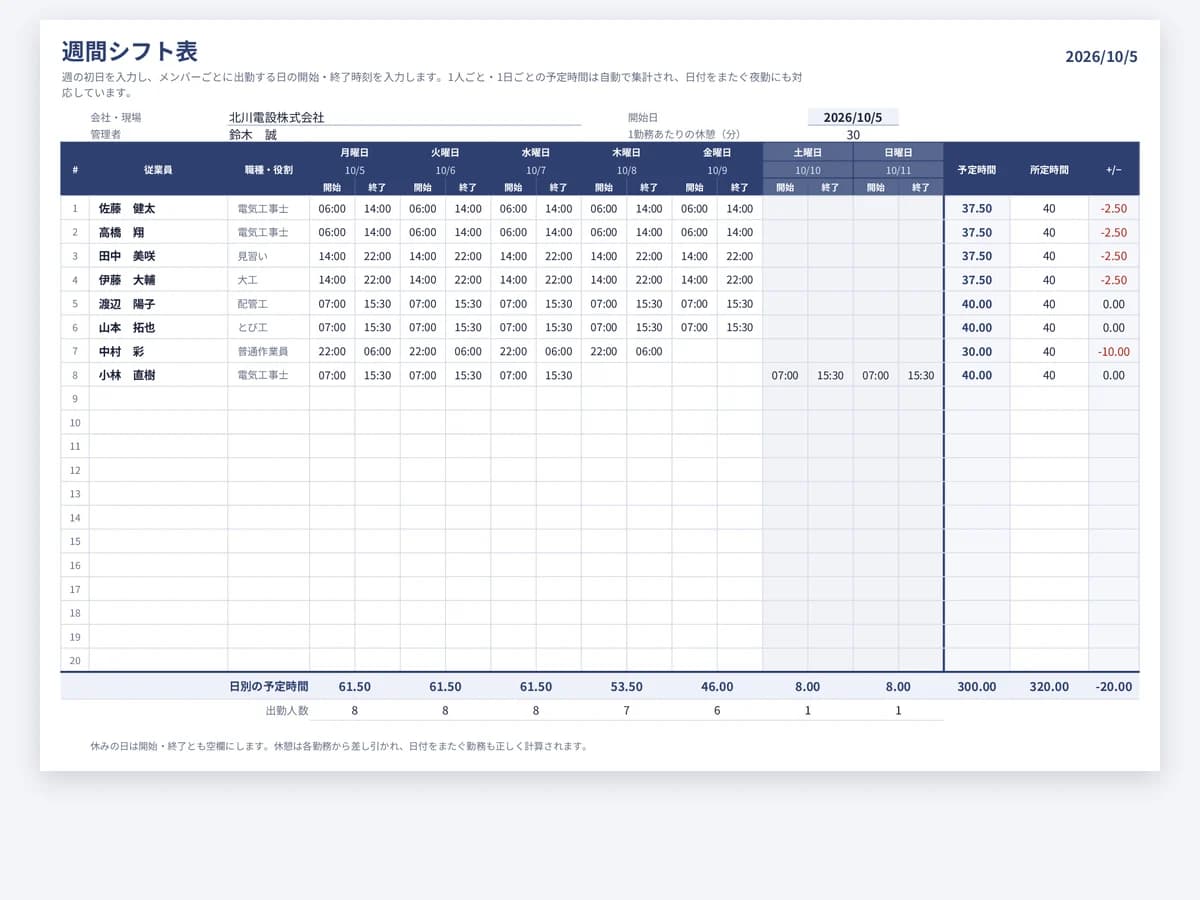Click the break minutes value 30
This screenshot has width=1200, height=900.
tap(852, 134)
